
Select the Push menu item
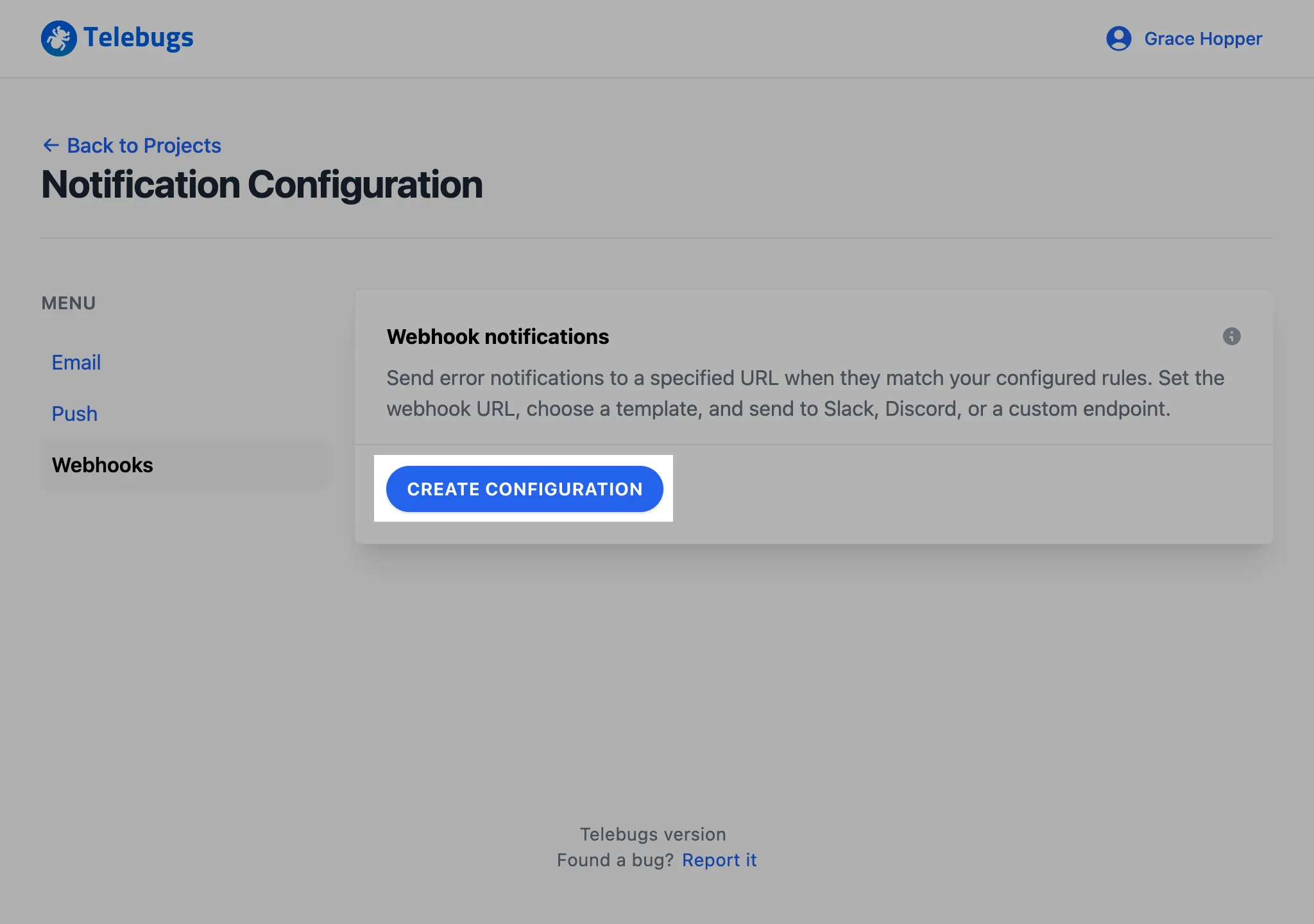[x=74, y=414]
